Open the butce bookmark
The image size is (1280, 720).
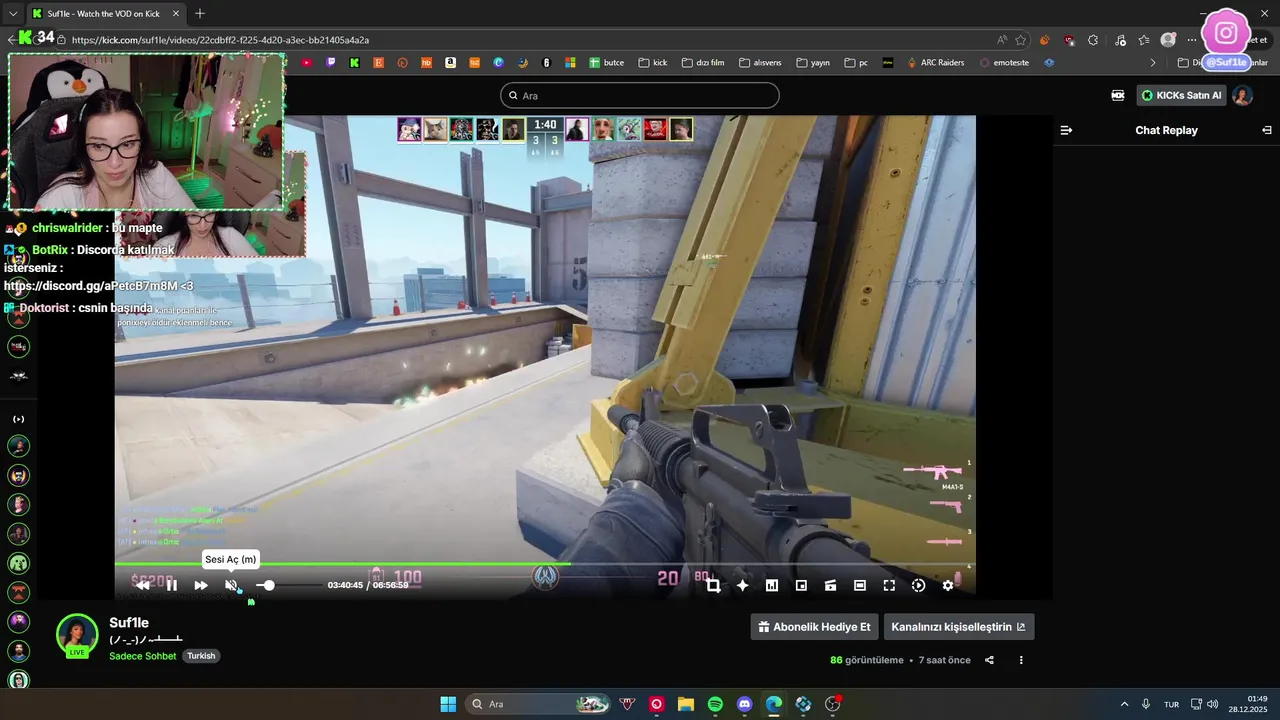[x=606, y=62]
